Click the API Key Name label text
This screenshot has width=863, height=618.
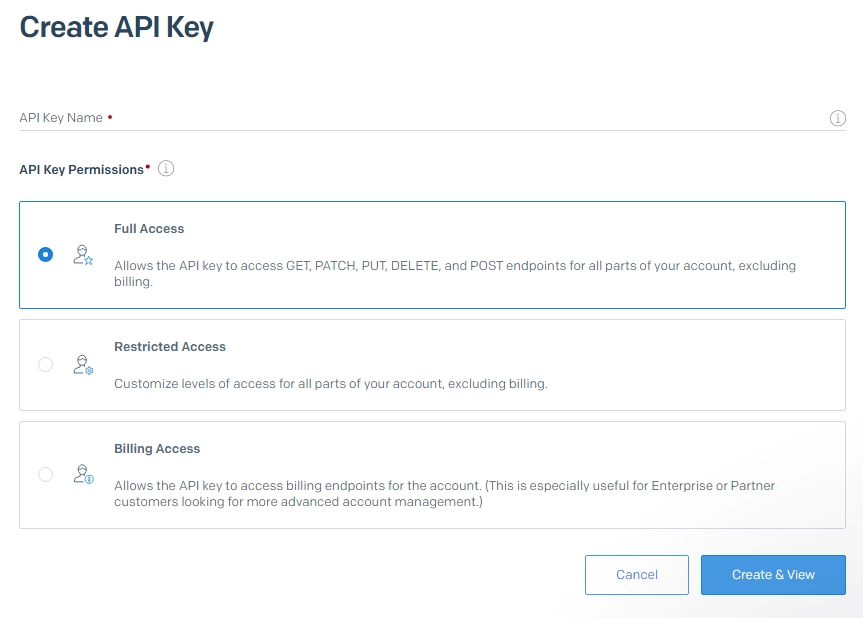tap(61, 118)
